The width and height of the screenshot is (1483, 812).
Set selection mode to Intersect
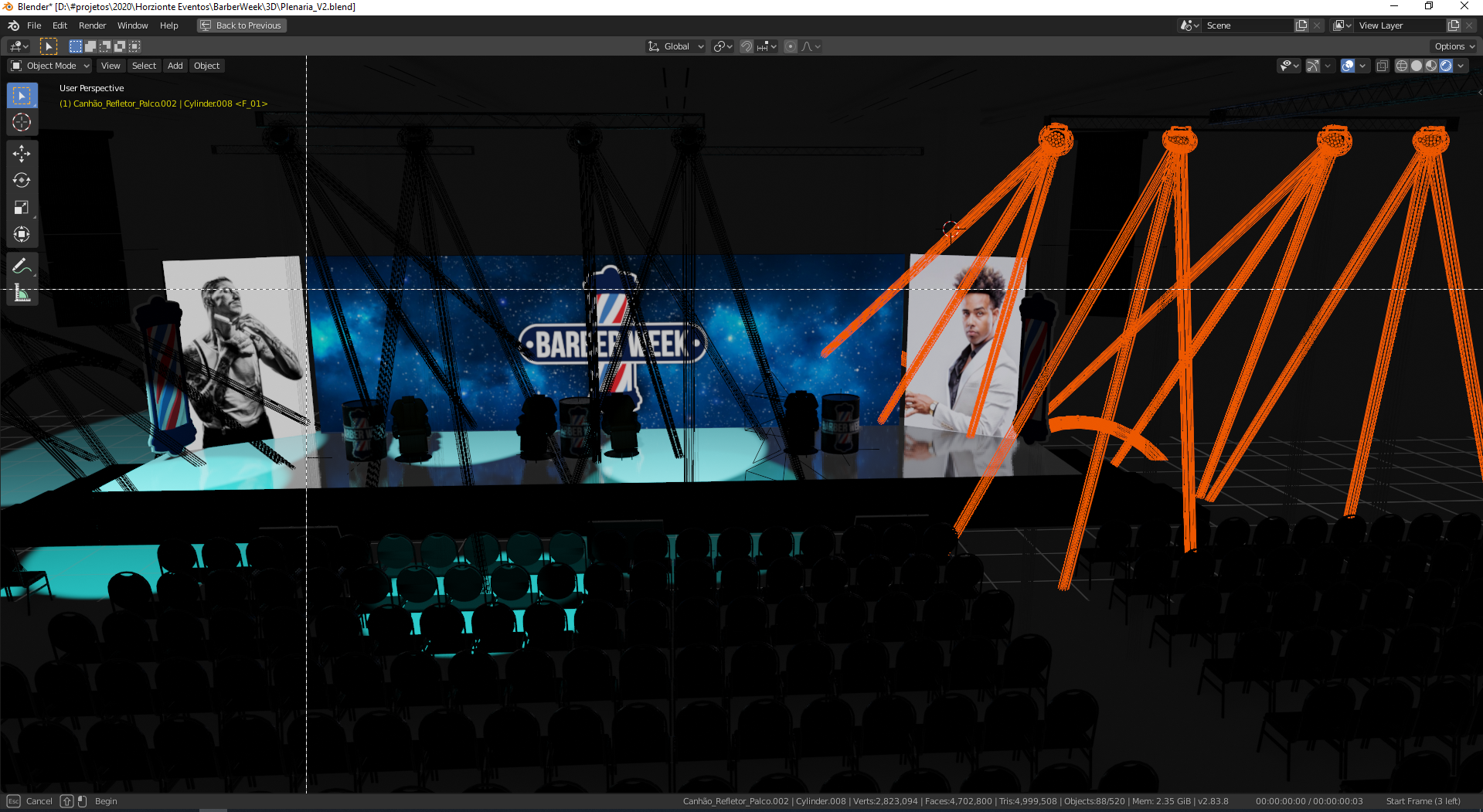[134, 46]
